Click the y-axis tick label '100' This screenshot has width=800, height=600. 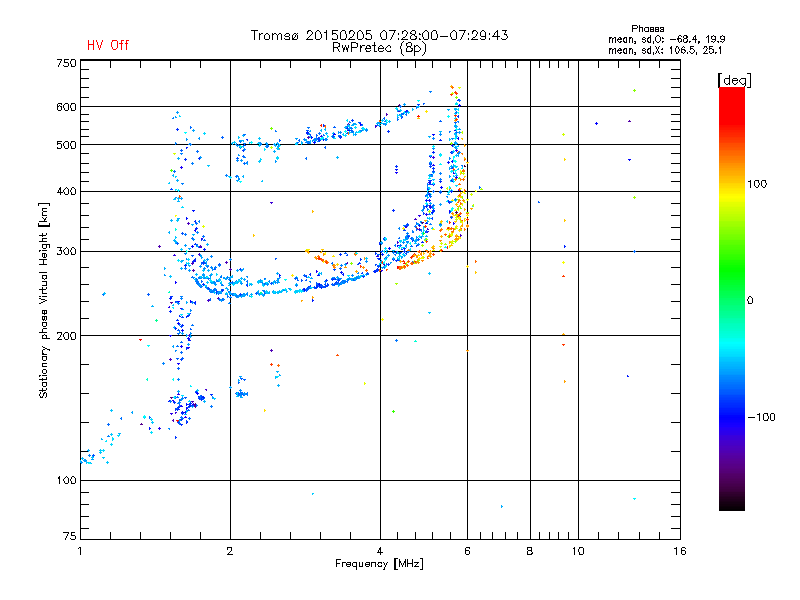(x=66, y=480)
